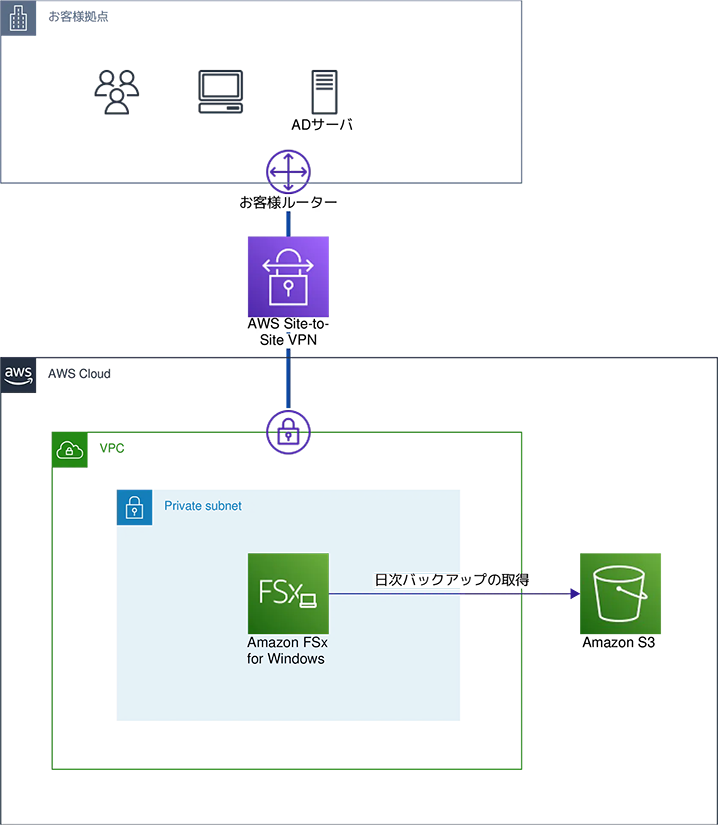Select the お客様拠点 group title
The height and width of the screenshot is (825, 718).
coord(78,17)
